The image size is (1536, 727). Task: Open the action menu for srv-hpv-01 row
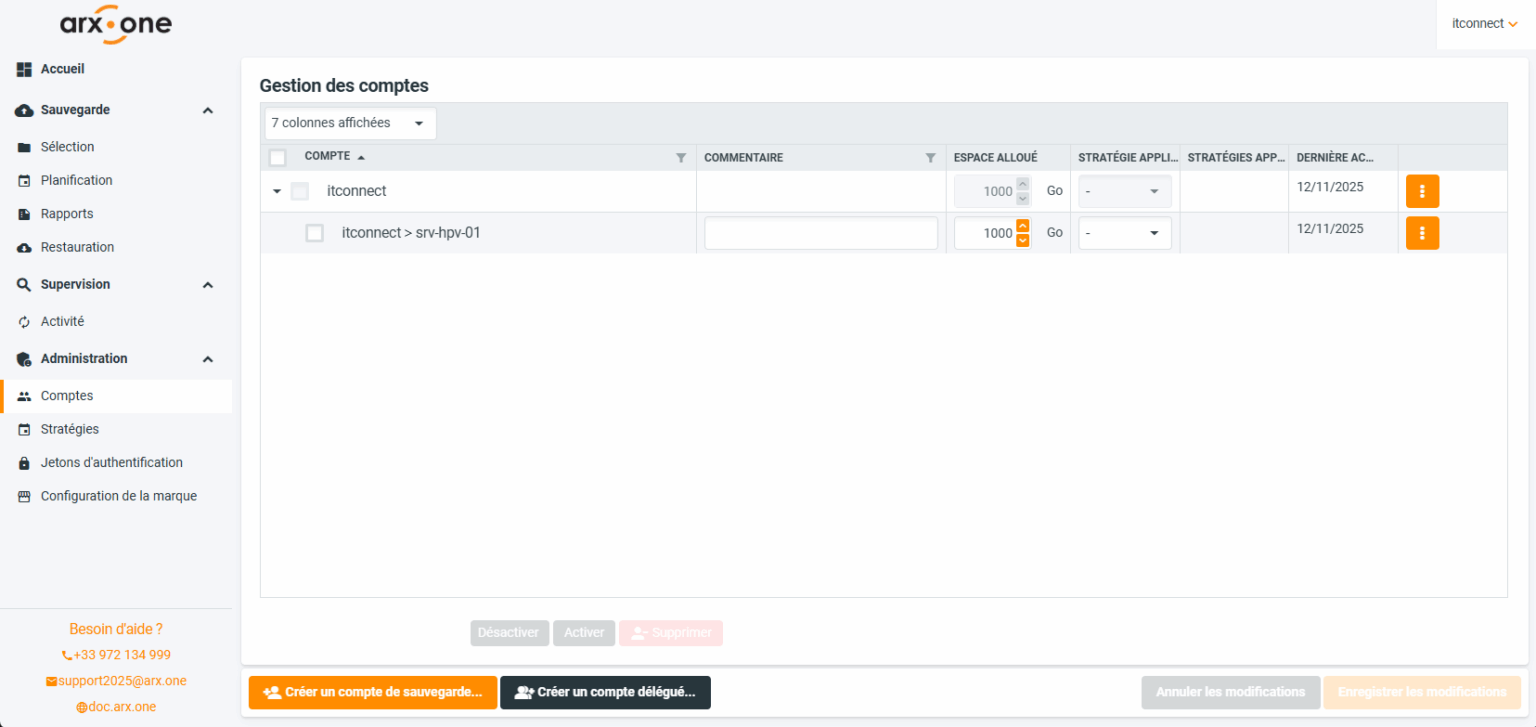tap(1422, 232)
